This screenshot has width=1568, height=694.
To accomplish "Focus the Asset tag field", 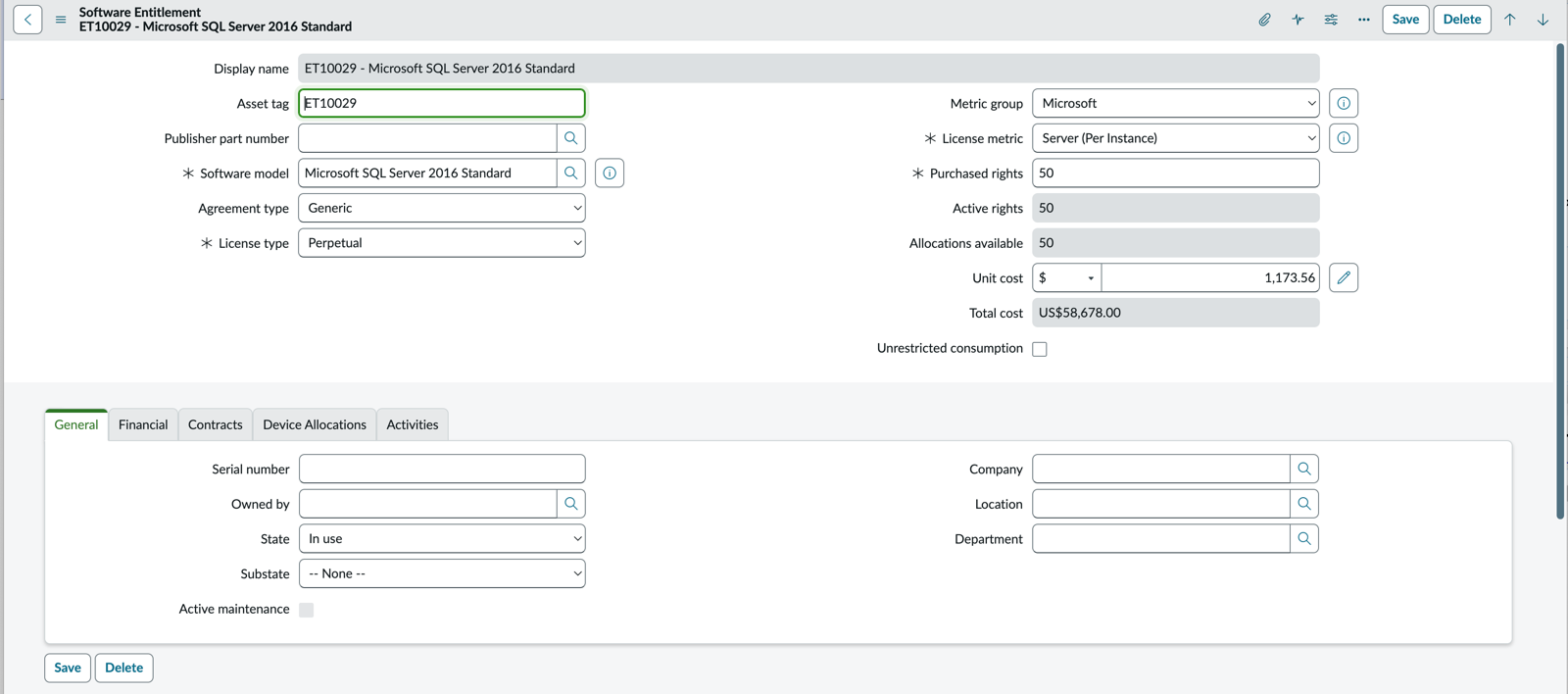I will click(442, 103).
